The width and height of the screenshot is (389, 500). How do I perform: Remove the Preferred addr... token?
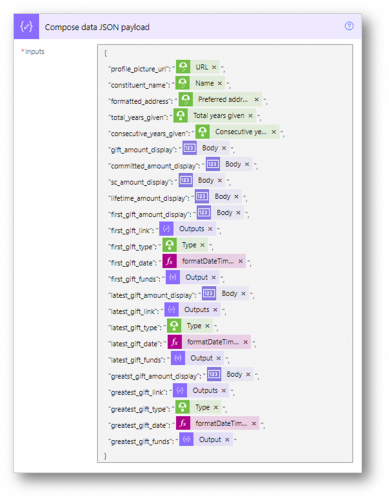pos(256,99)
